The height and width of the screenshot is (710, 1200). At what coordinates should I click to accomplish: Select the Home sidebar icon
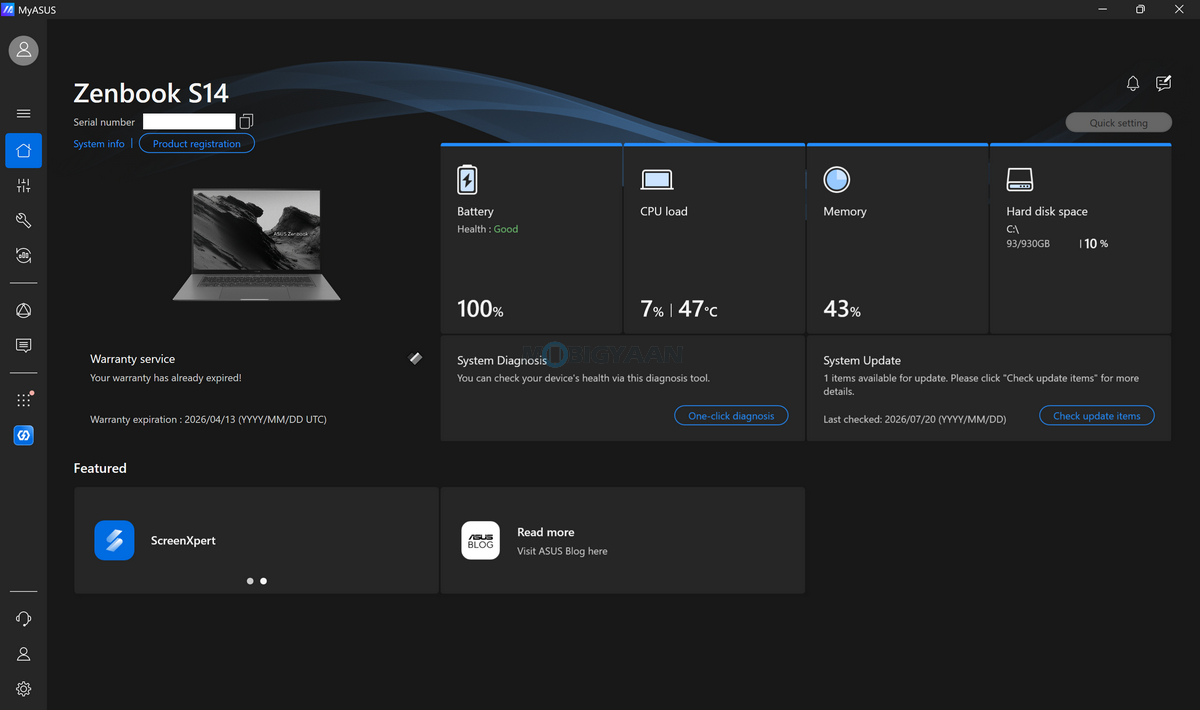24,151
